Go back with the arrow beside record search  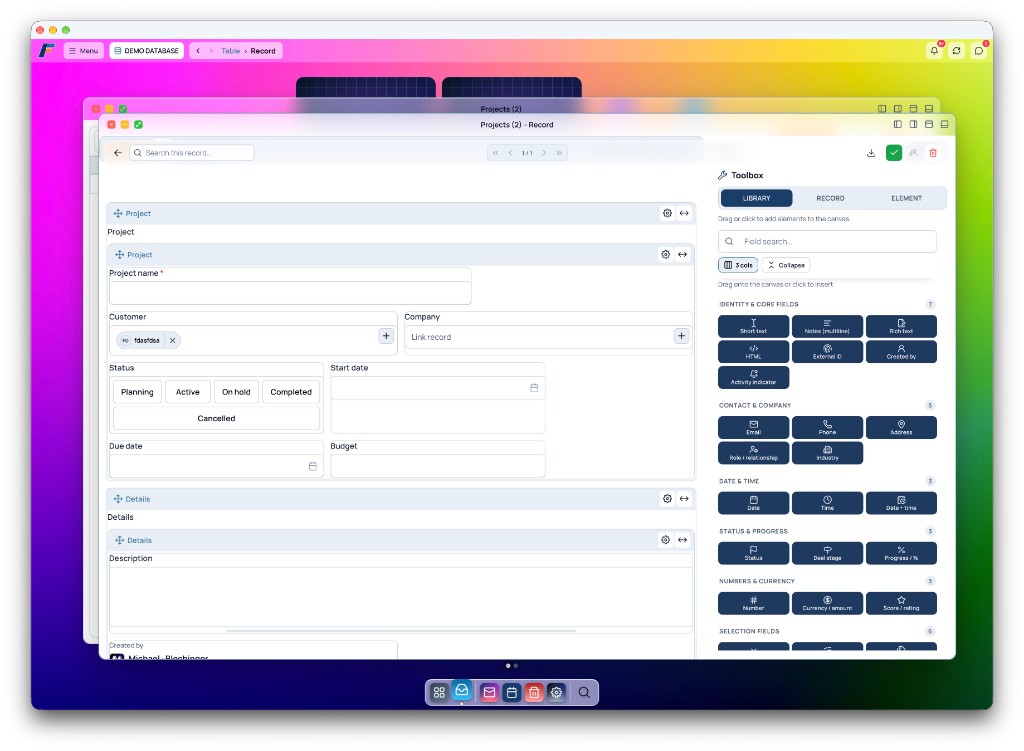coord(118,153)
